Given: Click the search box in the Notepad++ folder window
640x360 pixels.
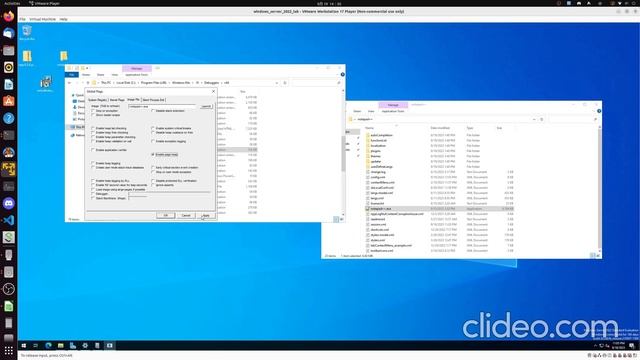Looking at the screenshot, I should [573, 119].
